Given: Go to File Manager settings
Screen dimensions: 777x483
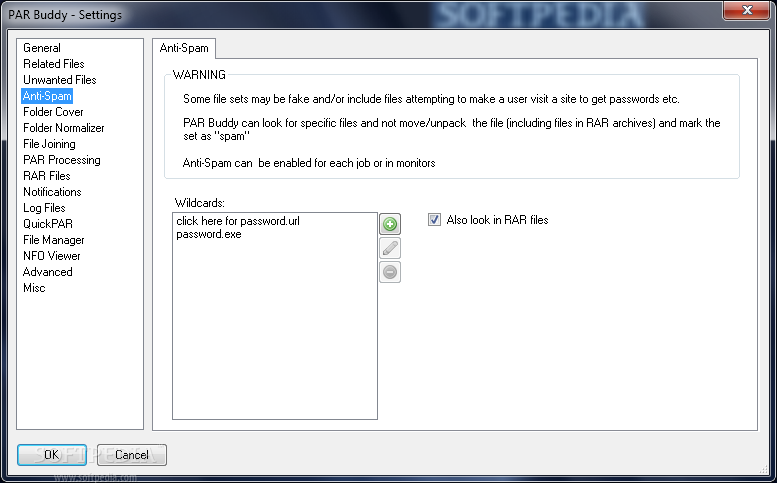Looking at the screenshot, I should pos(54,240).
